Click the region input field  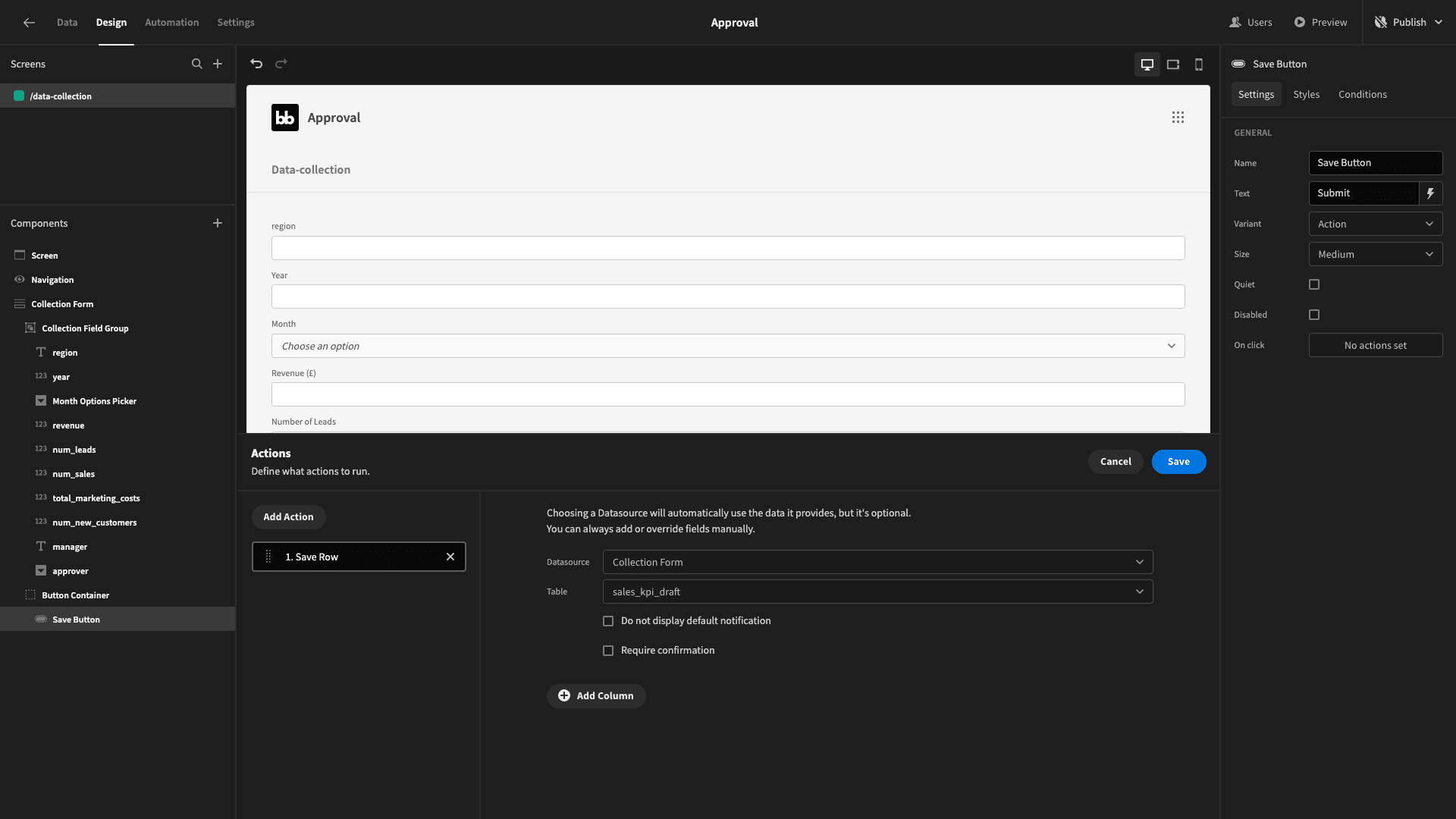728,248
